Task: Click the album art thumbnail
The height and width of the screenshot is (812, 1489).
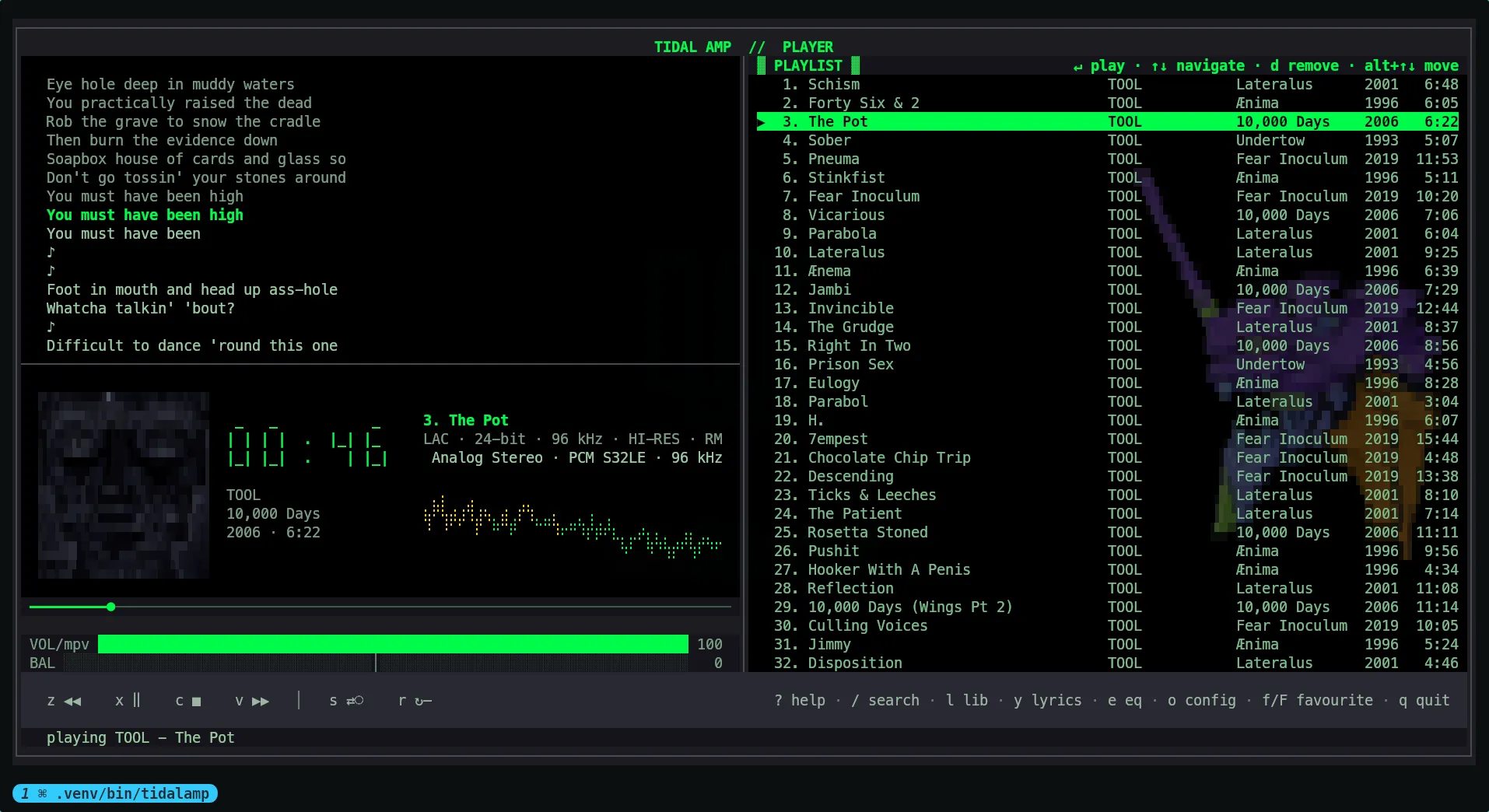Action: 124,485
